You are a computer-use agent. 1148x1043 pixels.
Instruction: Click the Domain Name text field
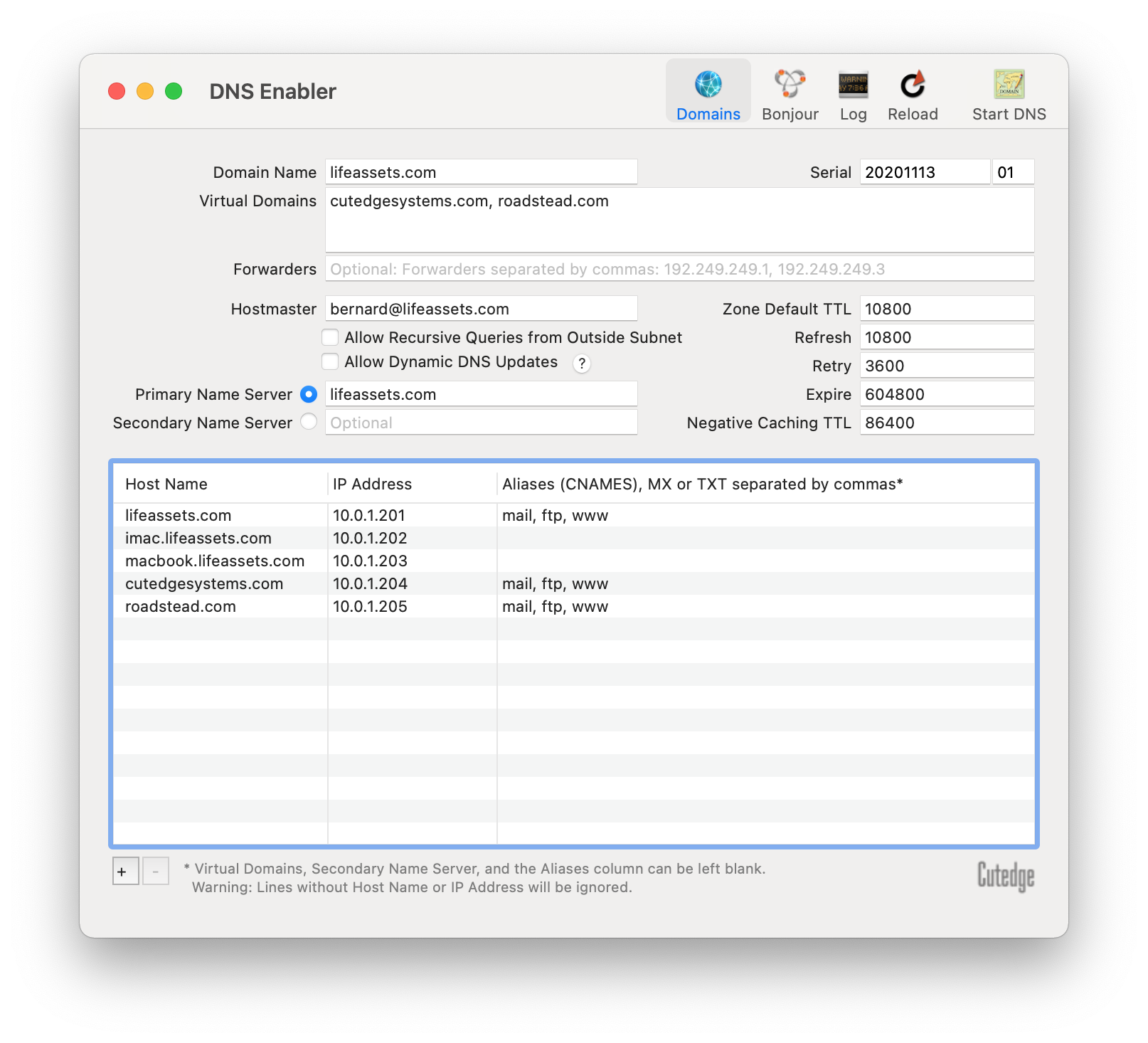[x=481, y=172]
